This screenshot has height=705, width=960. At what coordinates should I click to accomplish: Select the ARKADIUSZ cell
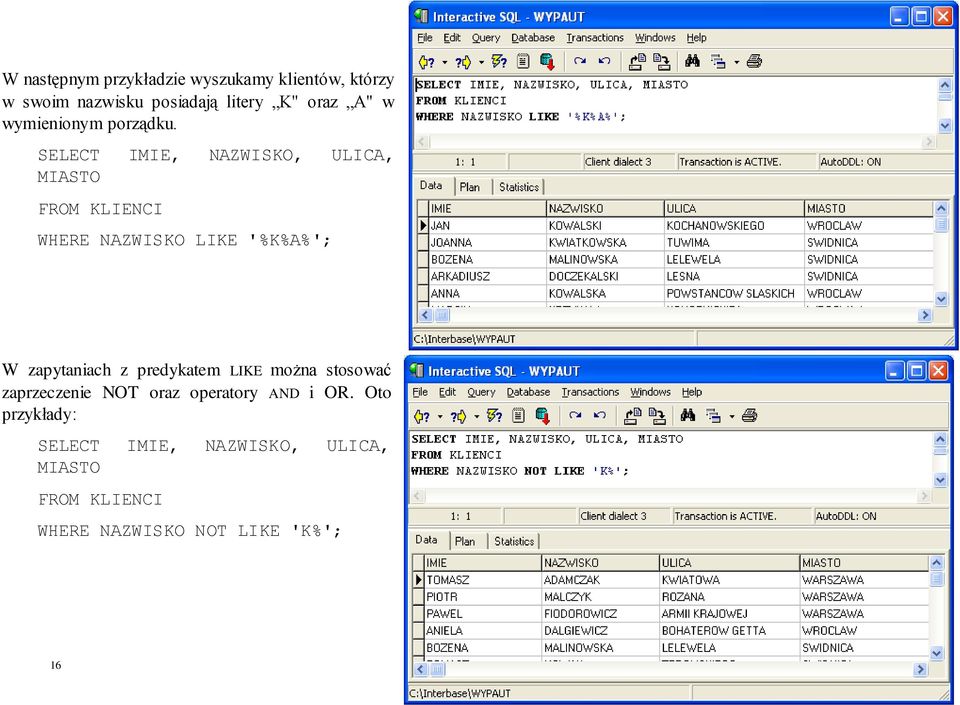pos(487,277)
